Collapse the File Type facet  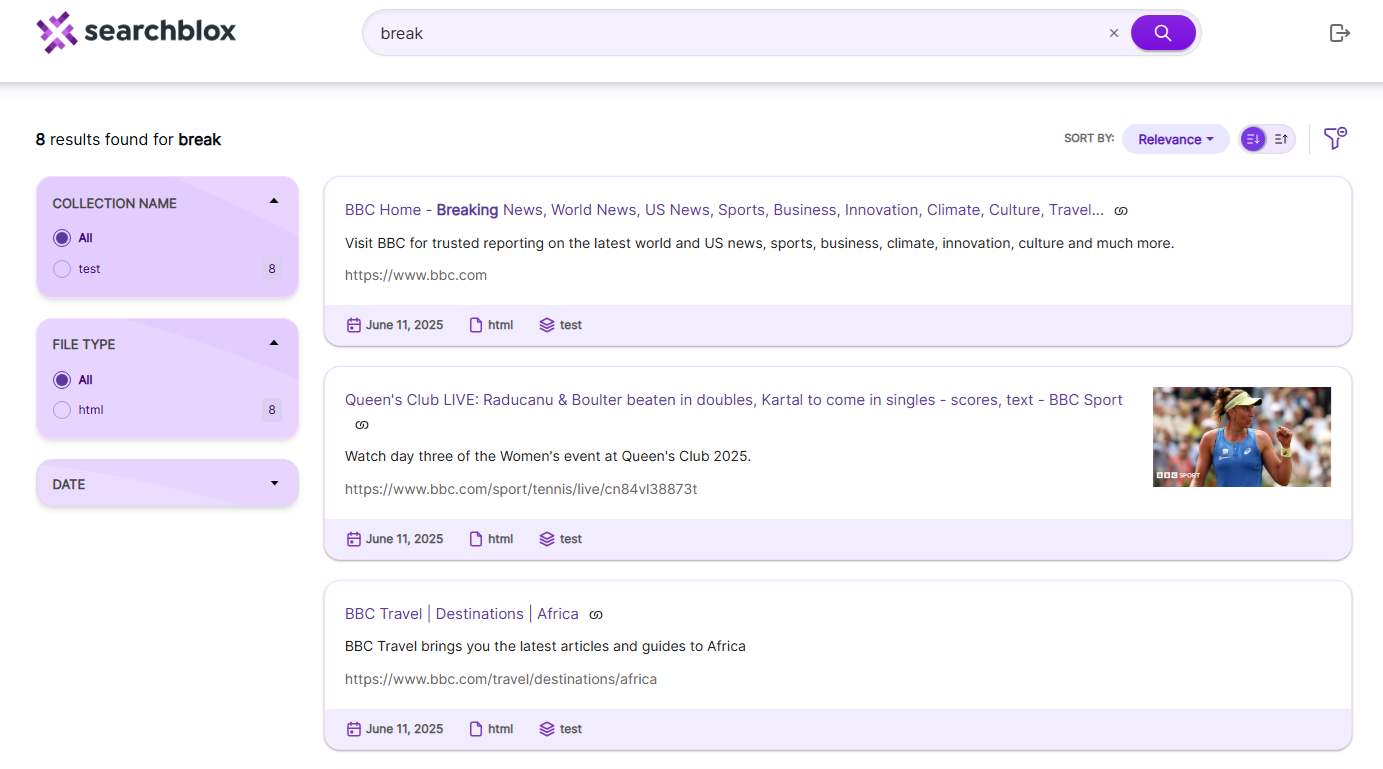point(274,343)
